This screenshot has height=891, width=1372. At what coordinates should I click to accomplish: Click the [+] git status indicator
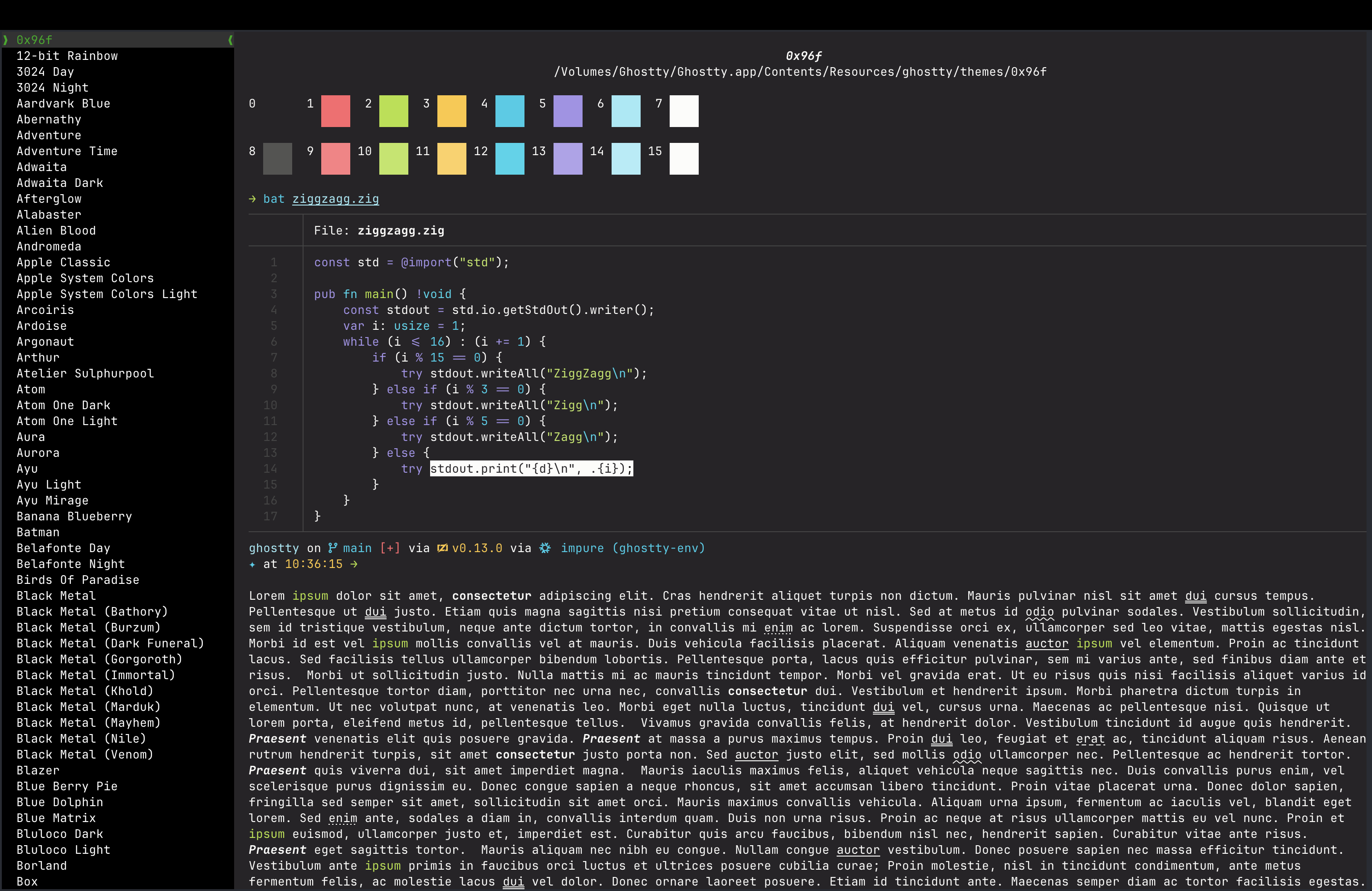(390, 548)
